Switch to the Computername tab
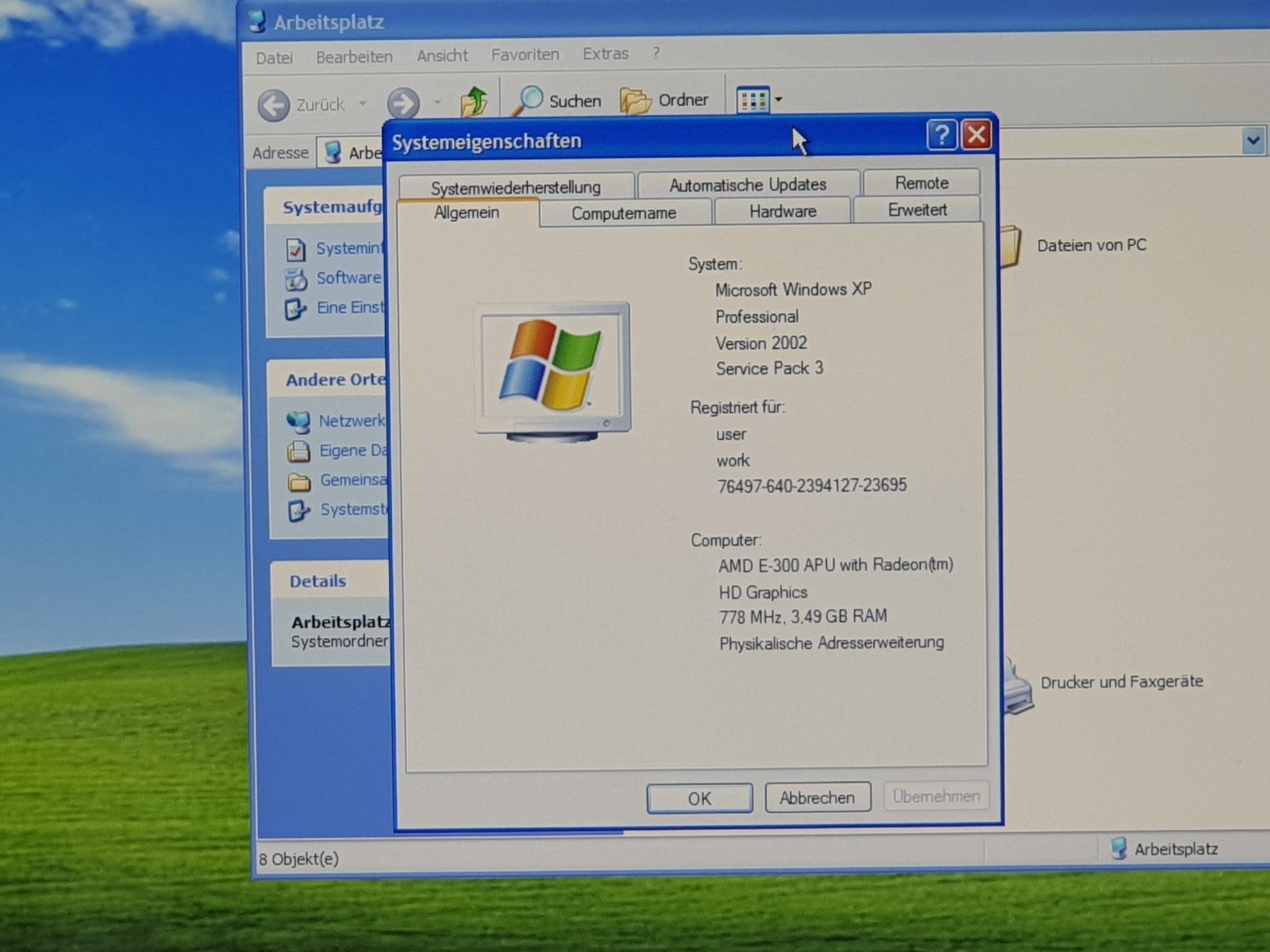Screen dimensions: 1270x952 pos(624,213)
